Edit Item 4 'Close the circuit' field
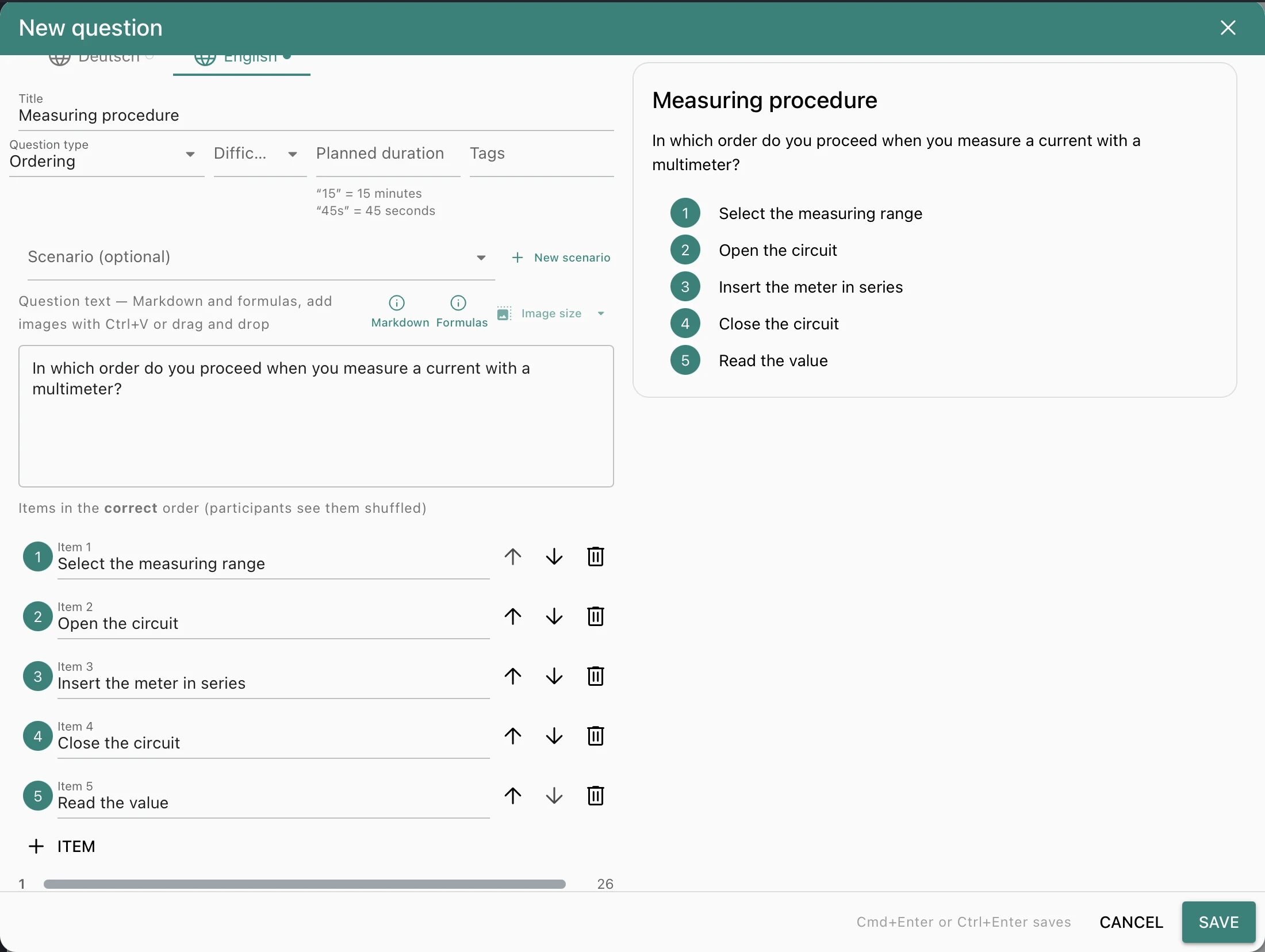The image size is (1265, 952). 274,738
